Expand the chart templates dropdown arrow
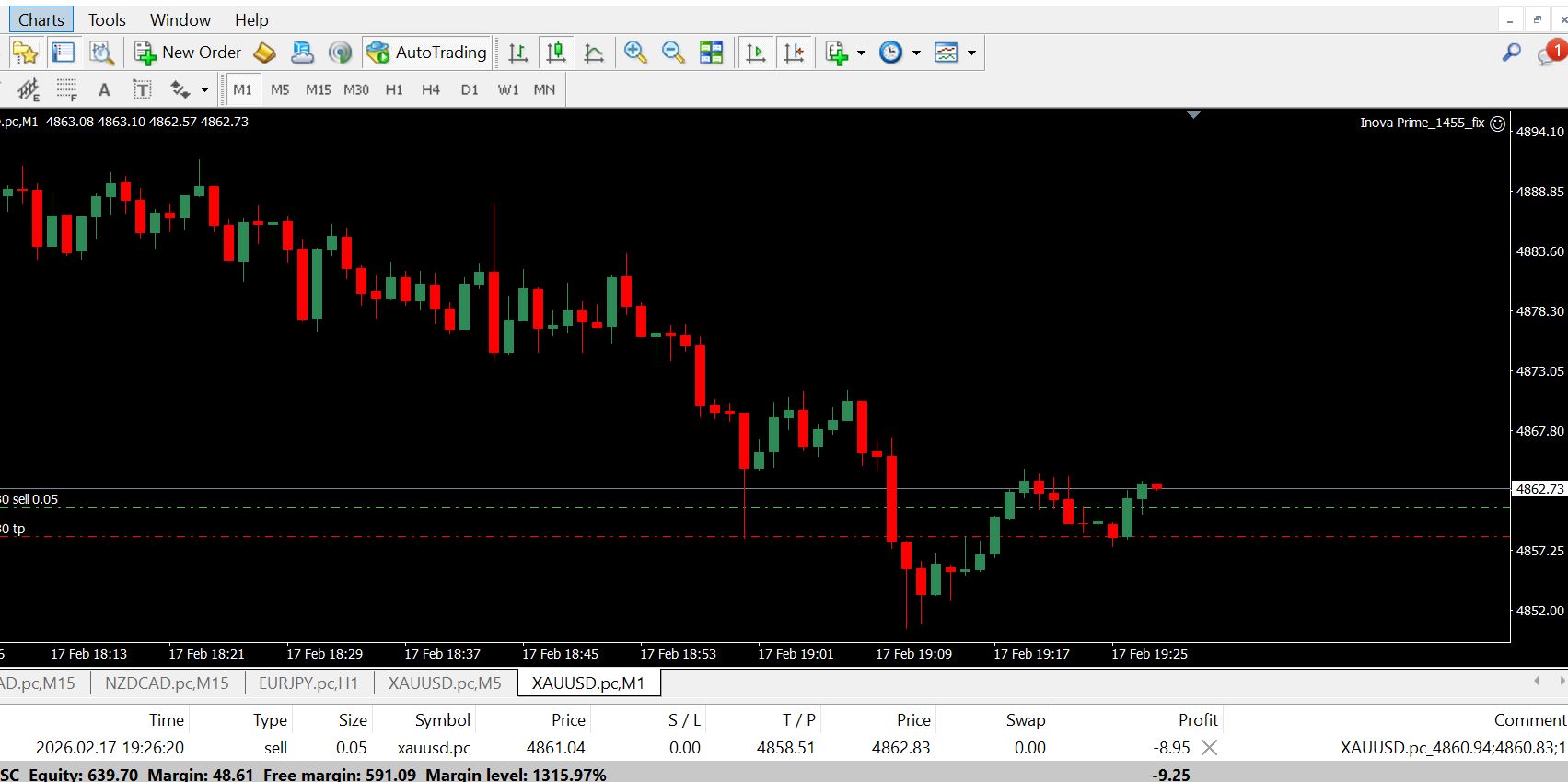Screen dimensions: 1568x782 pyautogui.click(x=971, y=53)
